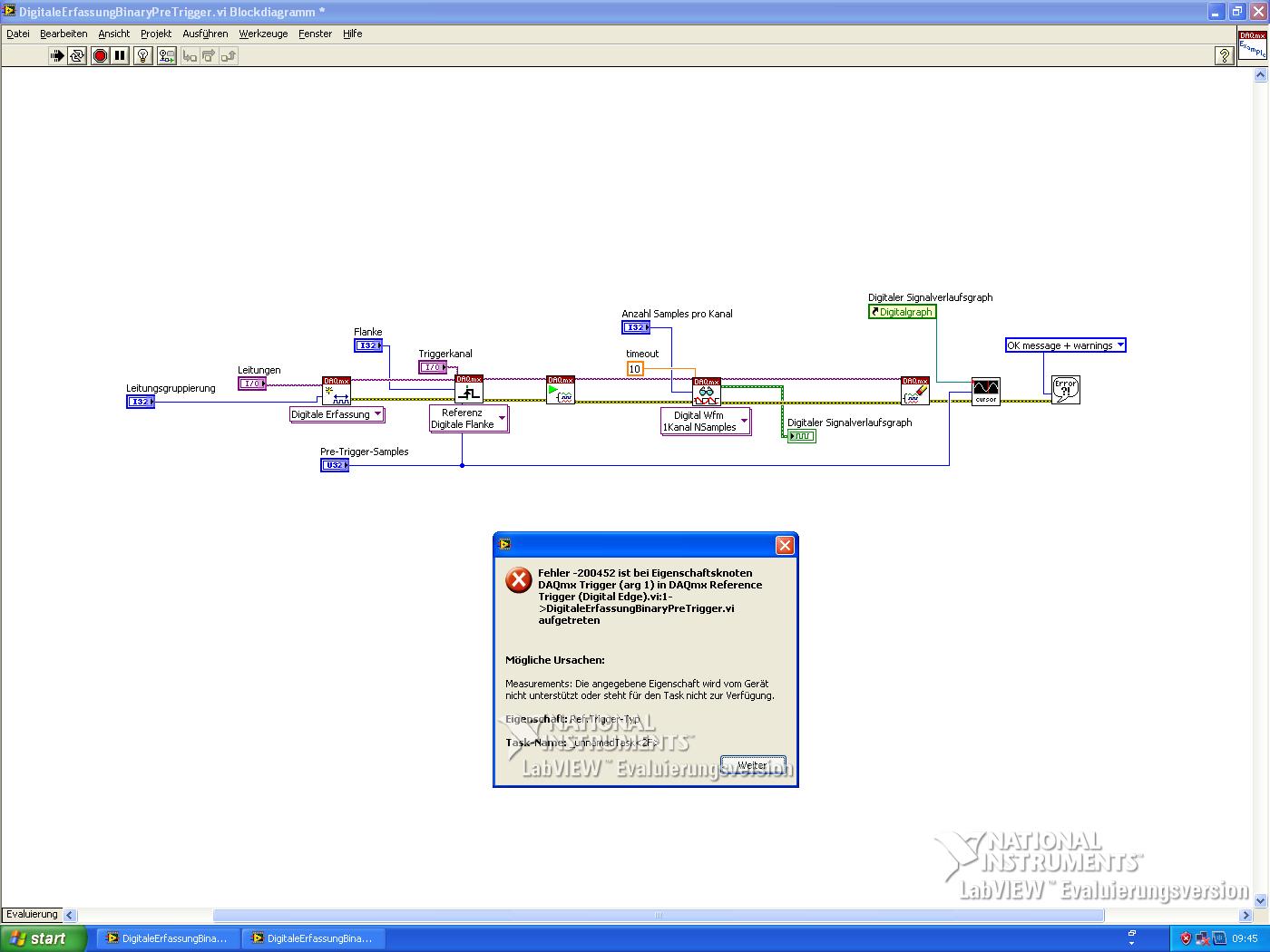Click the red security shield tray icon
Image resolution: width=1270 pixels, height=952 pixels.
[x=1185, y=938]
